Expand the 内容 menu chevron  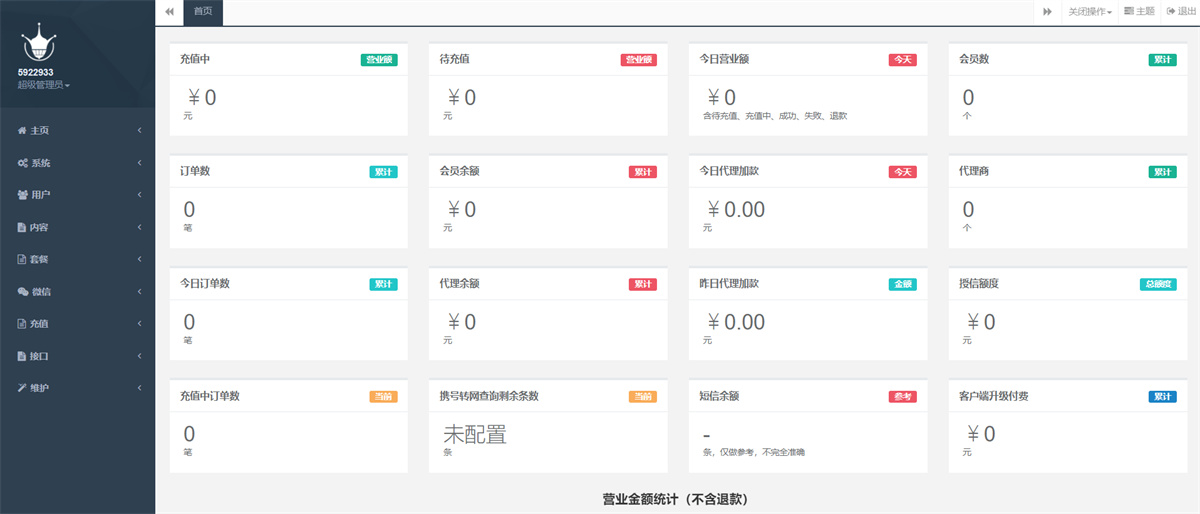coord(139,228)
